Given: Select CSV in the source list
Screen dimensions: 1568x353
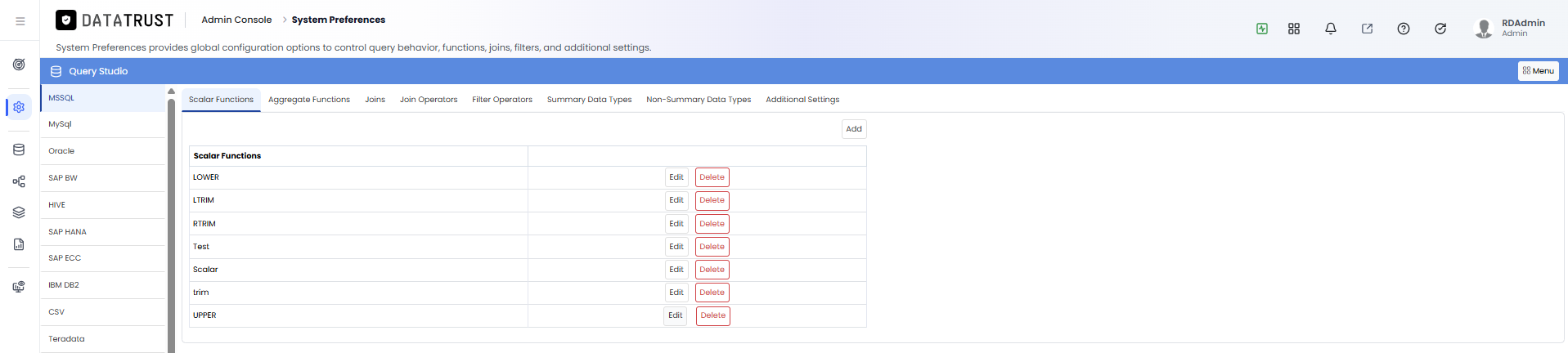Looking at the screenshot, I should click(103, 312).
